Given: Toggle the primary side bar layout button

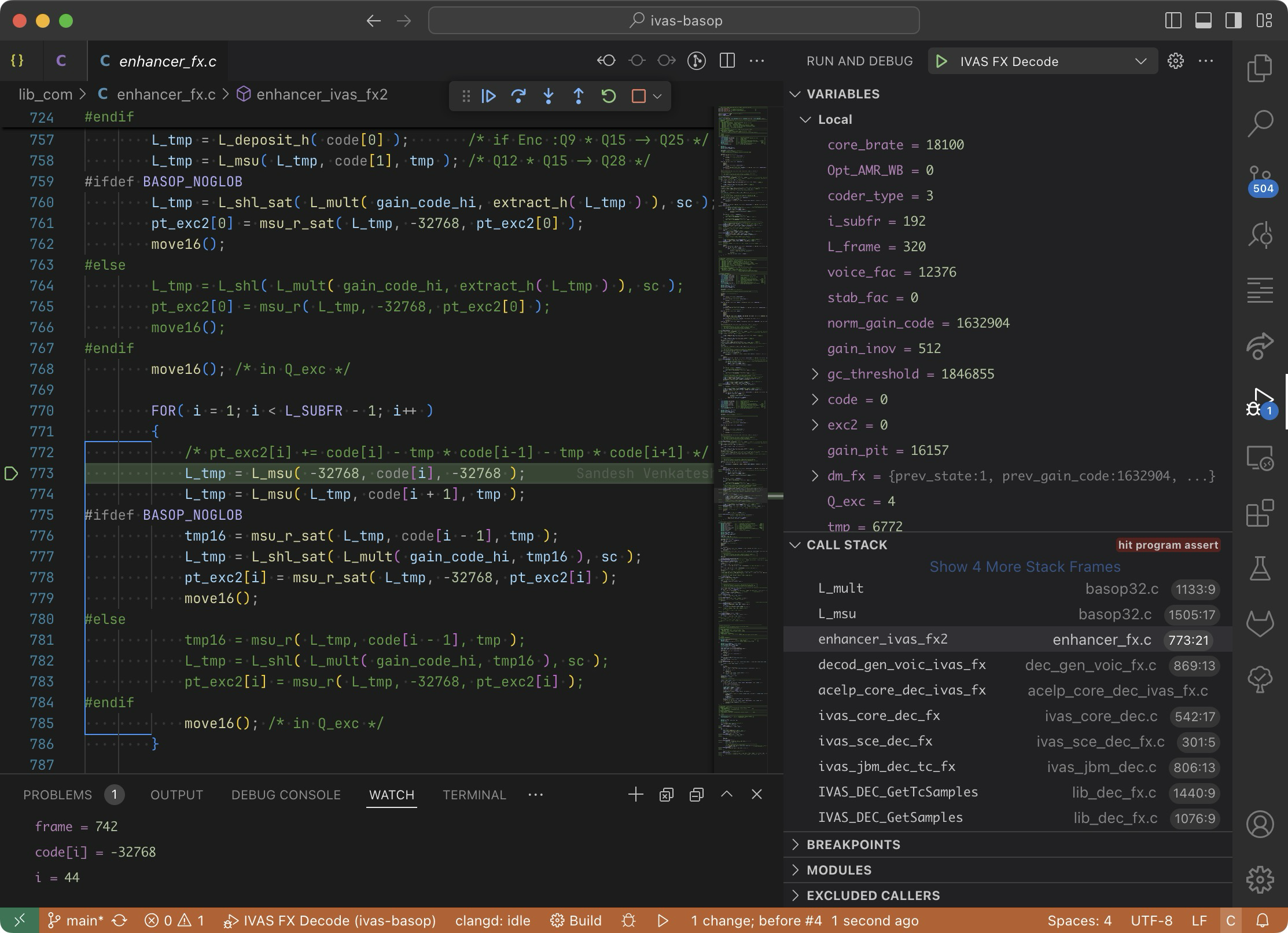Looking at the screenshot, I should [x=1173, y=21].
